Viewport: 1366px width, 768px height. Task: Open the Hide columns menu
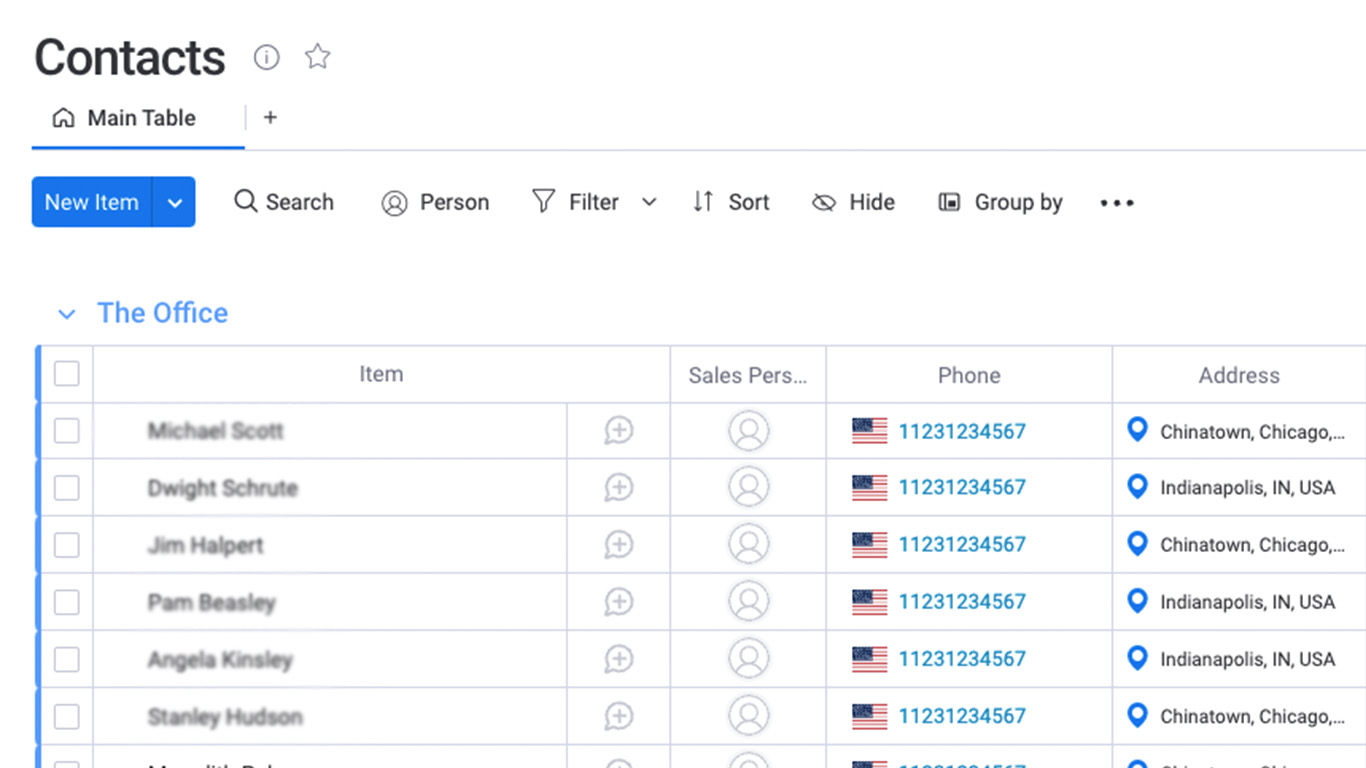(x=853, y=203)
